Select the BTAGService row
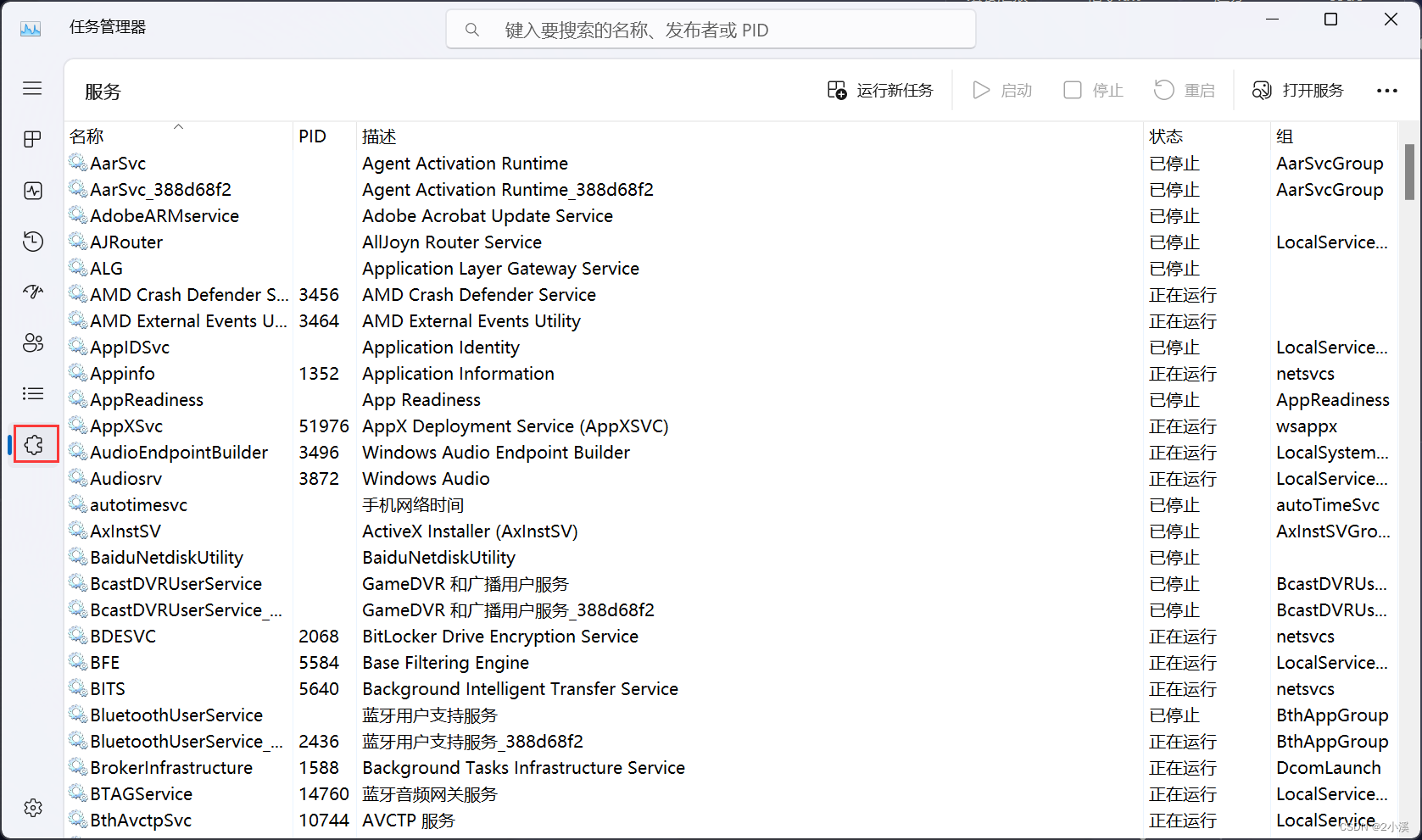1422x840 pixels. click(x=732, y=794)
